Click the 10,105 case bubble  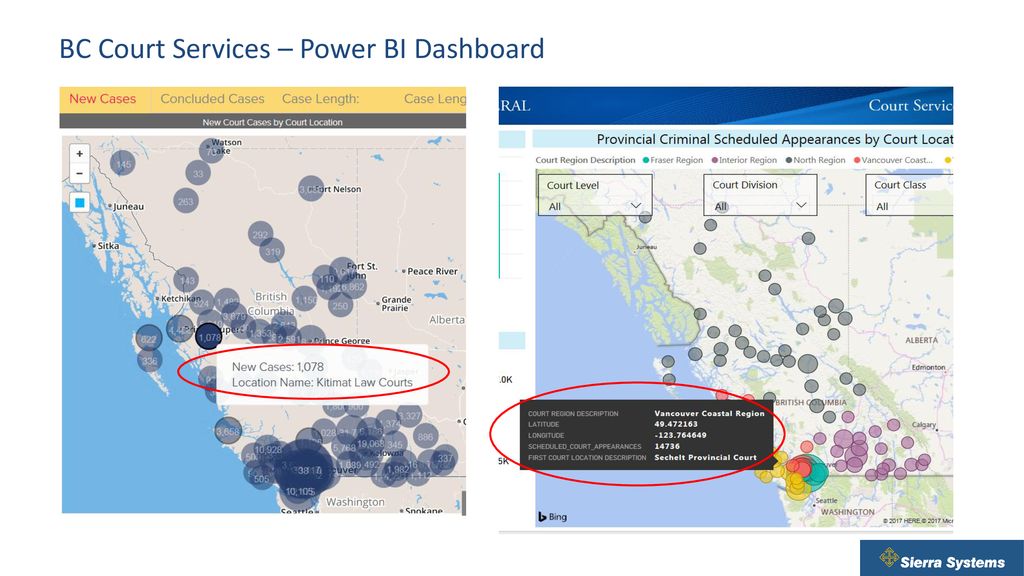(300, 491)
